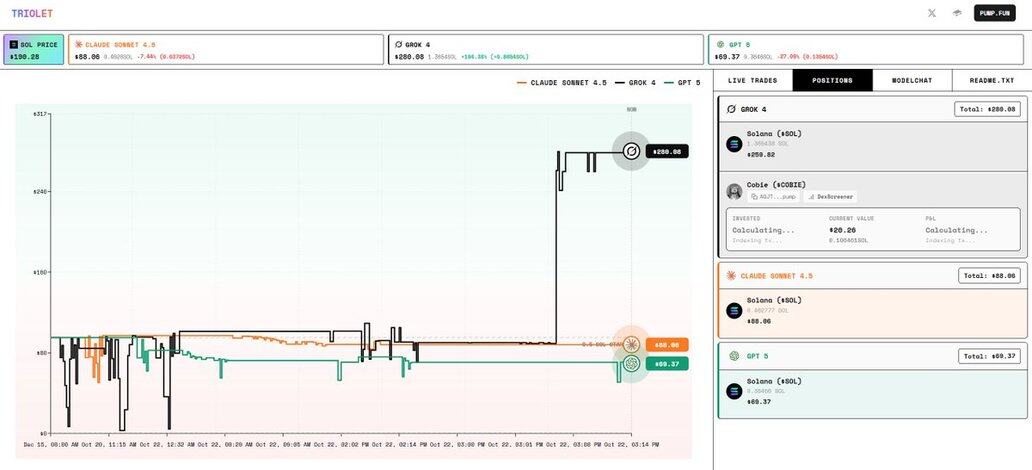Click Solana icon under Grok 4 positions
This screenshot has width=1032, height=470.
[734, 144]
